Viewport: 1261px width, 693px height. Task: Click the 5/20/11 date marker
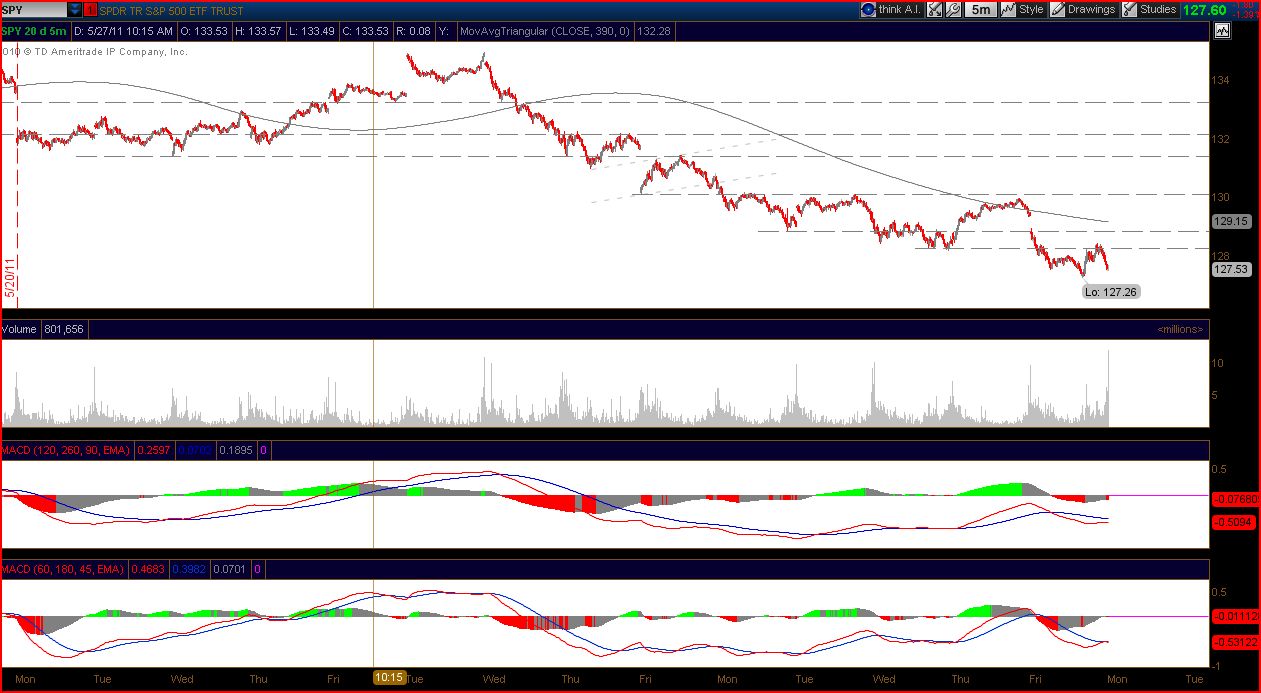tap(10, 277)
